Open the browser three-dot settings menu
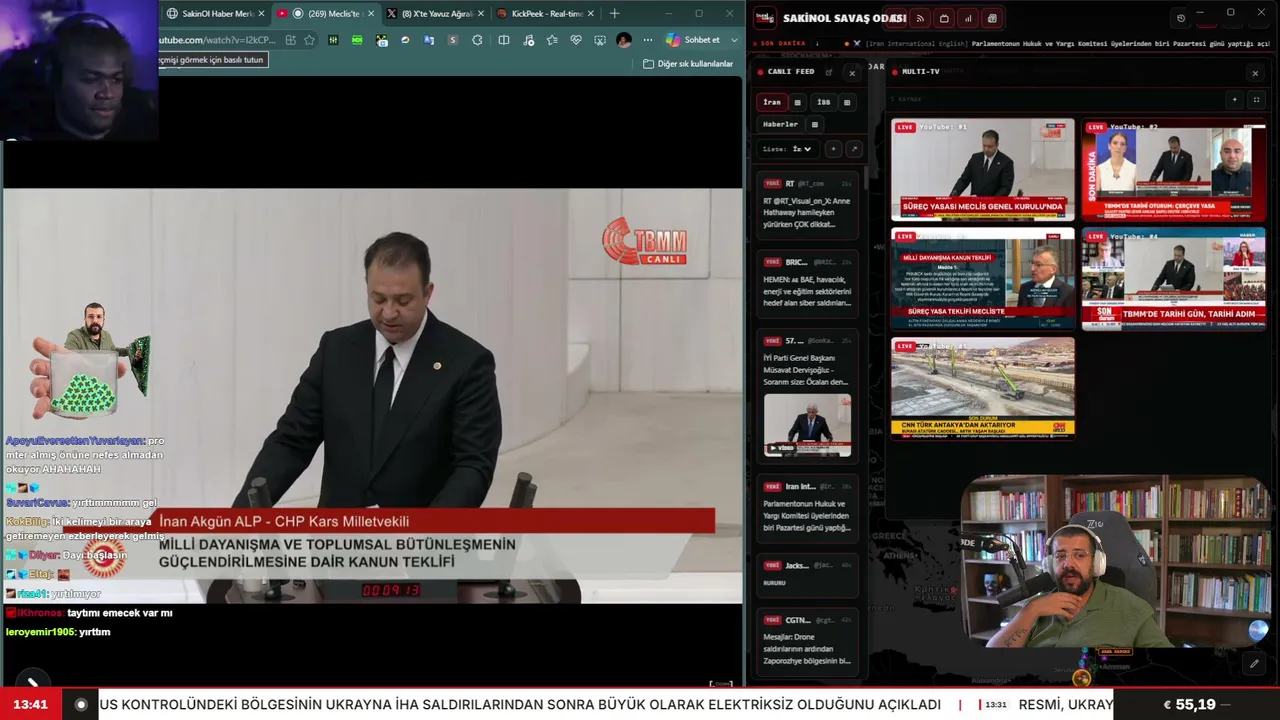Viewport: 1280px width, 720px height. coord(646,40)
